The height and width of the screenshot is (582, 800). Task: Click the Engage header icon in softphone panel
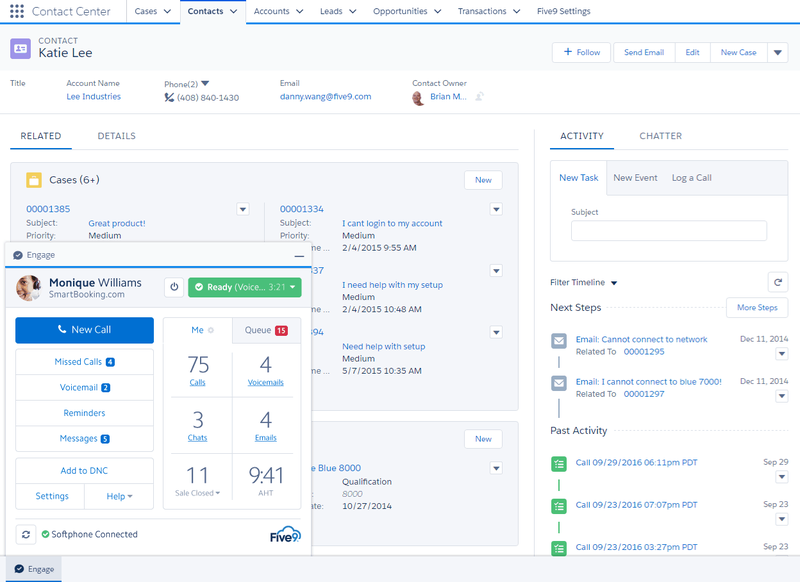(18, 255)
